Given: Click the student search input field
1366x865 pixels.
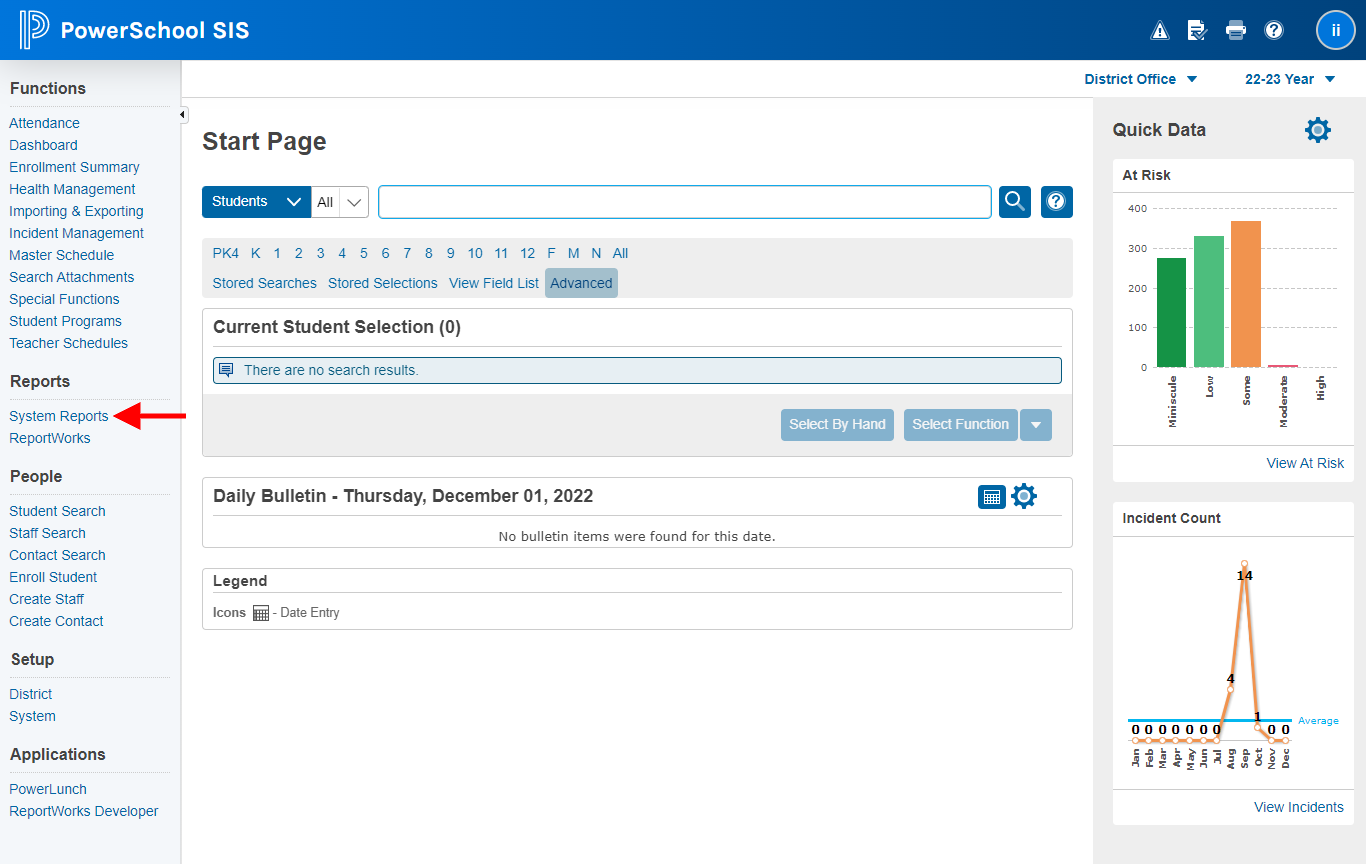Looking at the screenshot, I should click(685, 202).
